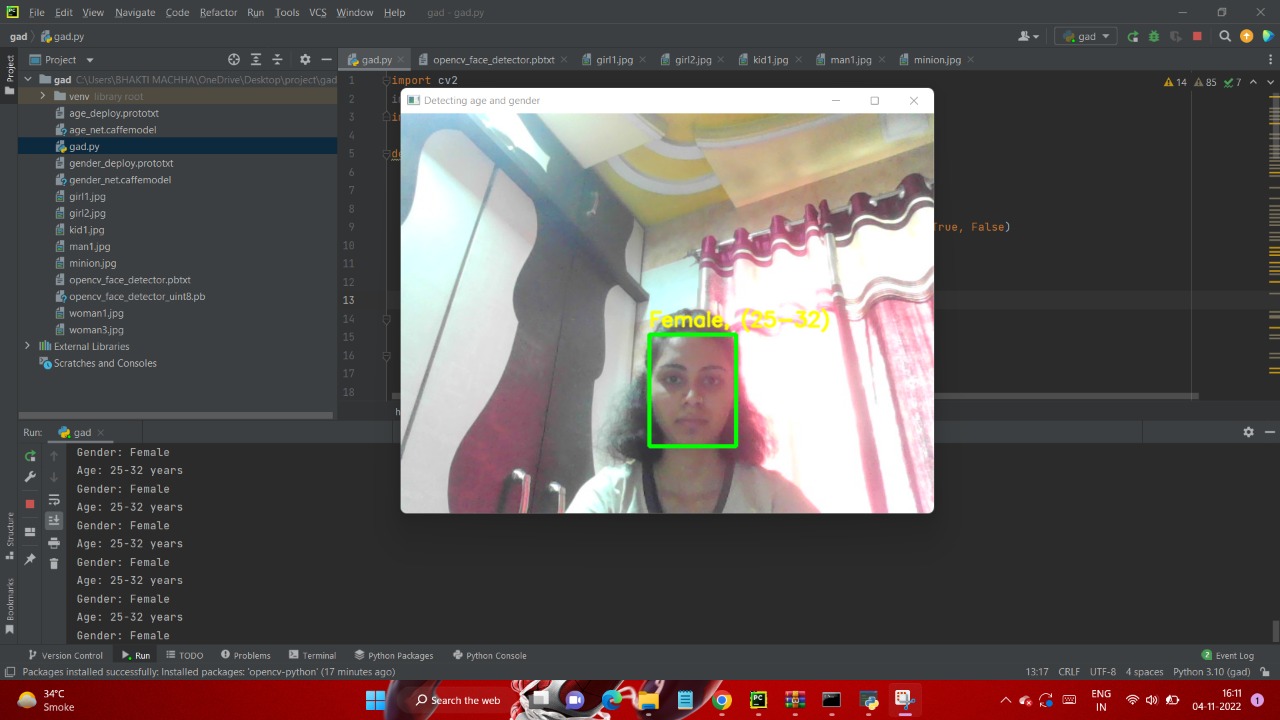Image resolution: width=1280 pixels, height=720 pixels.
Task: Click the green Run arrow in toolbar
Action: click(x=1133, y=36)
